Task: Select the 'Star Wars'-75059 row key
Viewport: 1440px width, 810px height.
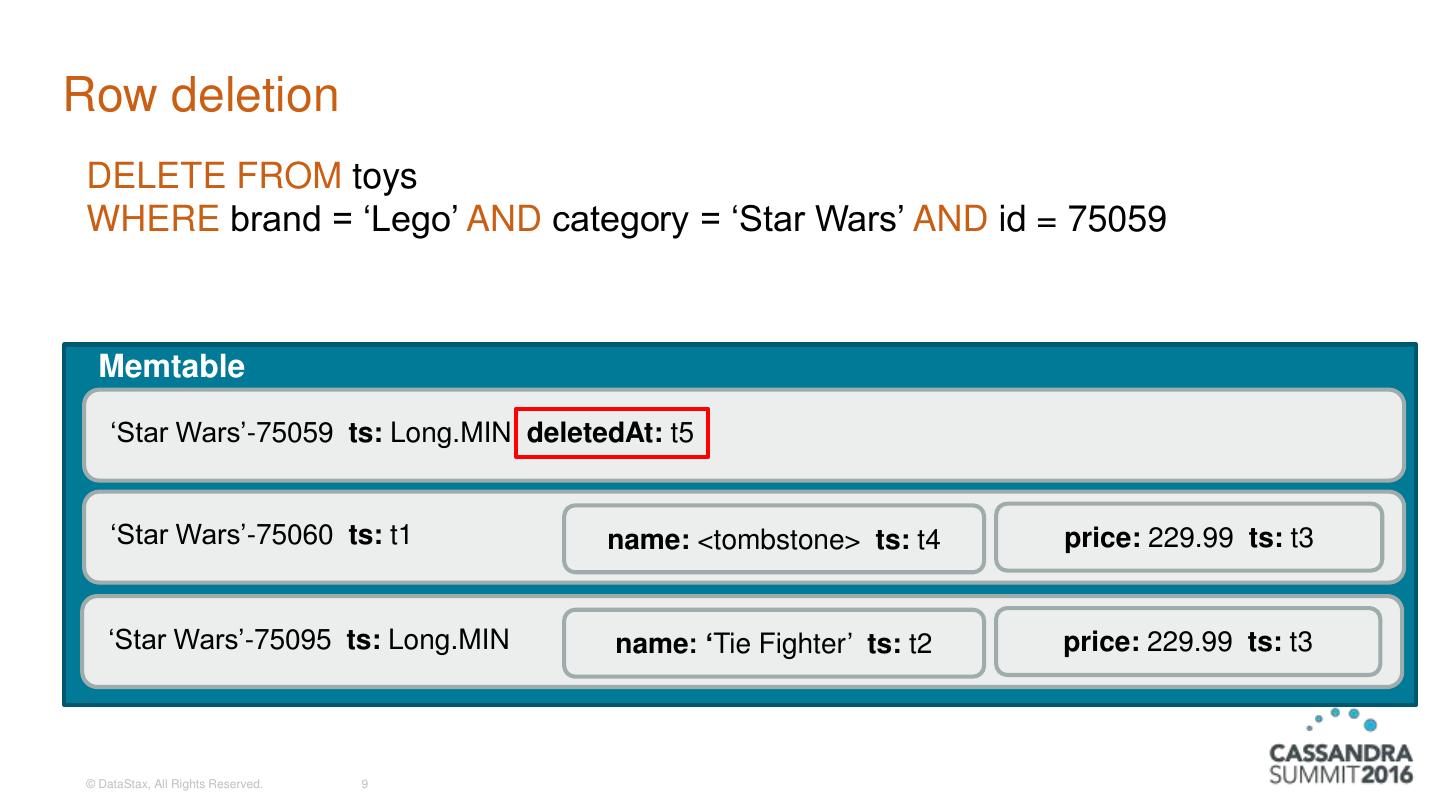Action: point(222,433)
